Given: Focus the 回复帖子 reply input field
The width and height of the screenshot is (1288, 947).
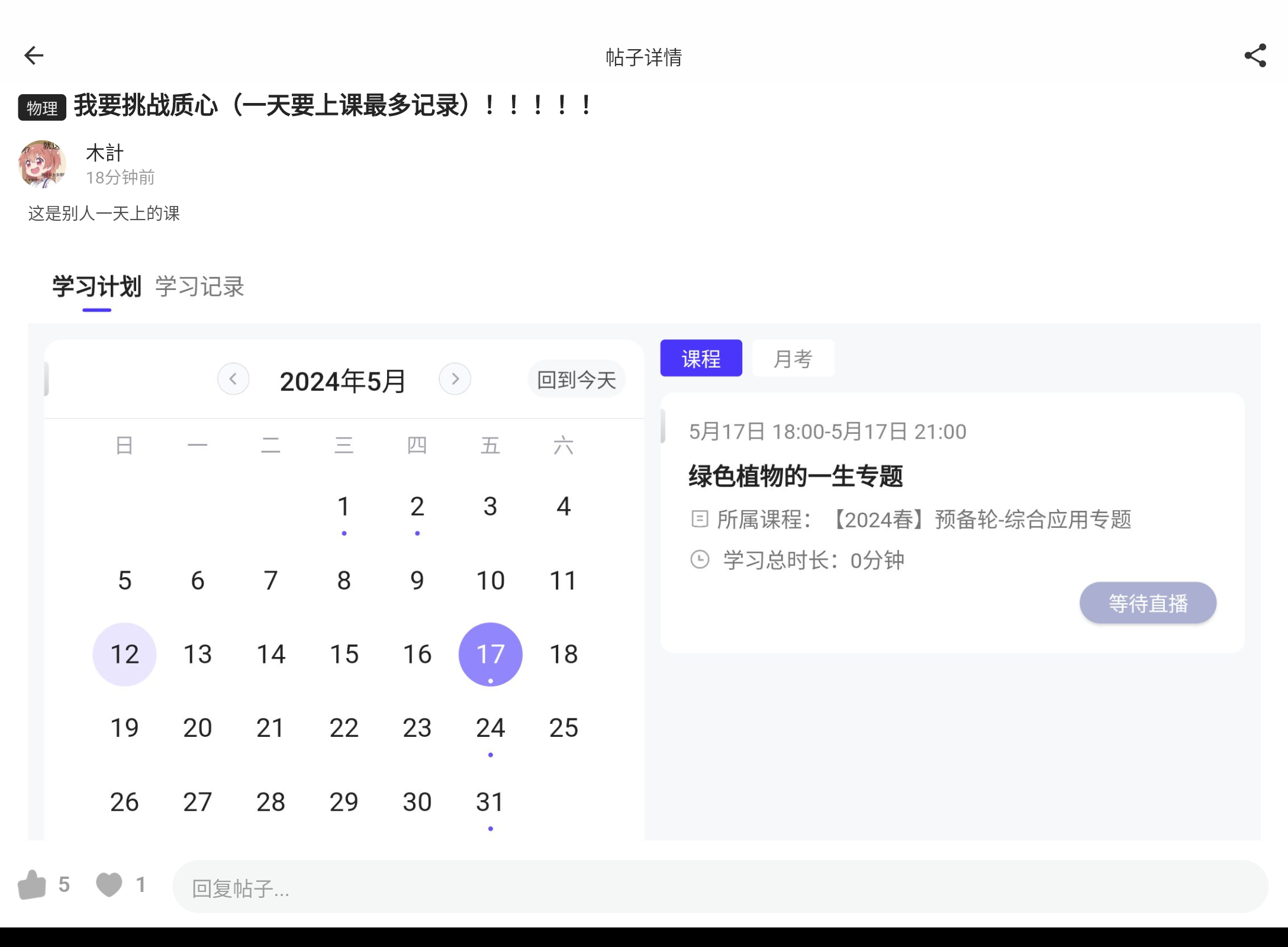Looking at the screenshot, I should 719,887.
